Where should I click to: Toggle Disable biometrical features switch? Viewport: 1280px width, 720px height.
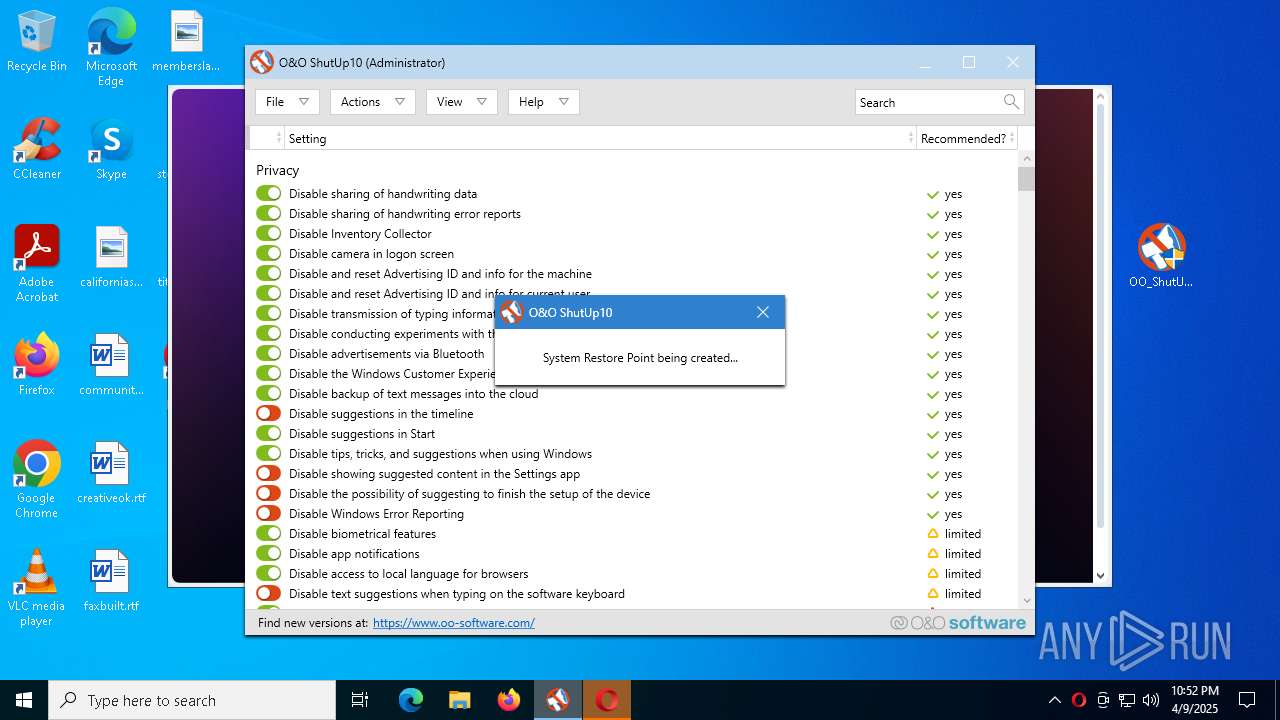269,533
